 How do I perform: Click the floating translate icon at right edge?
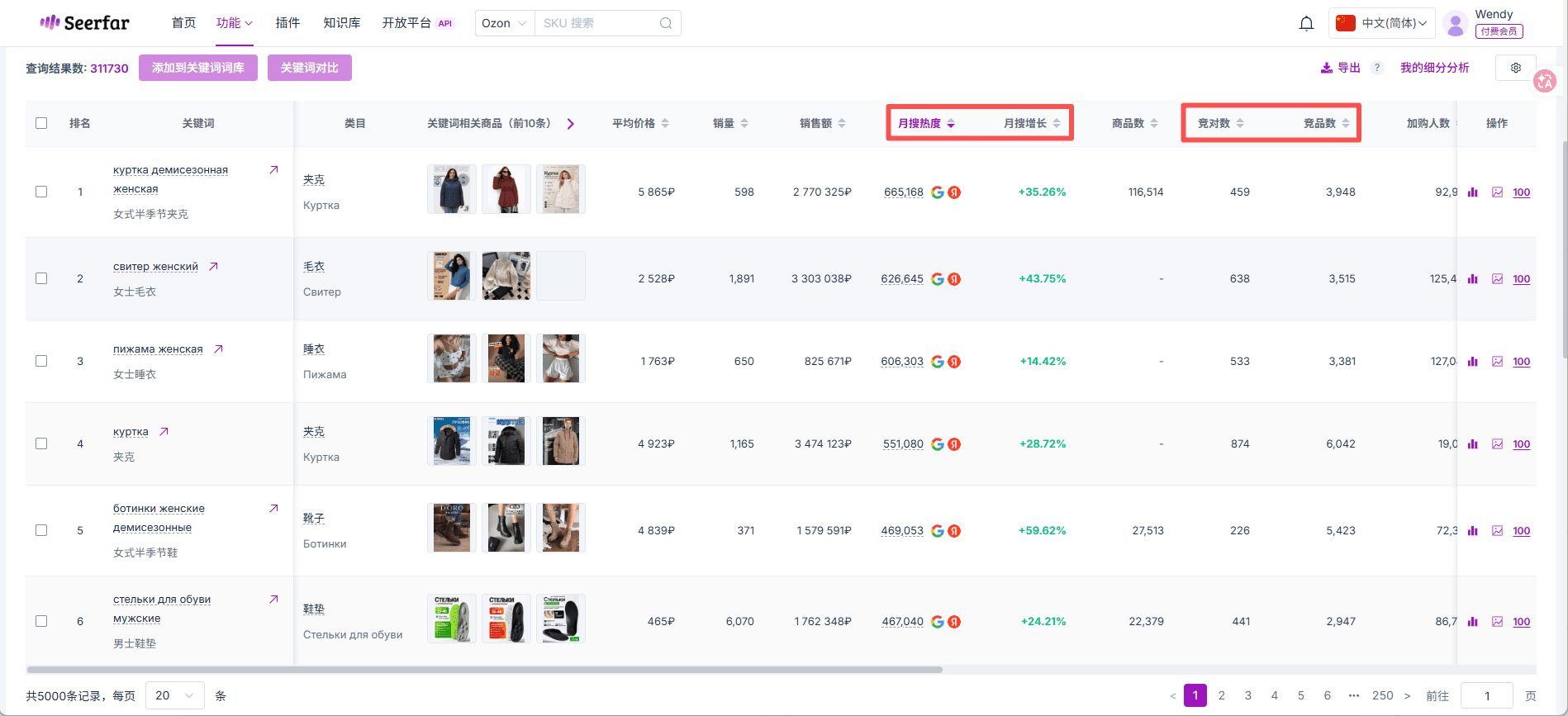tap(1545, 81)
